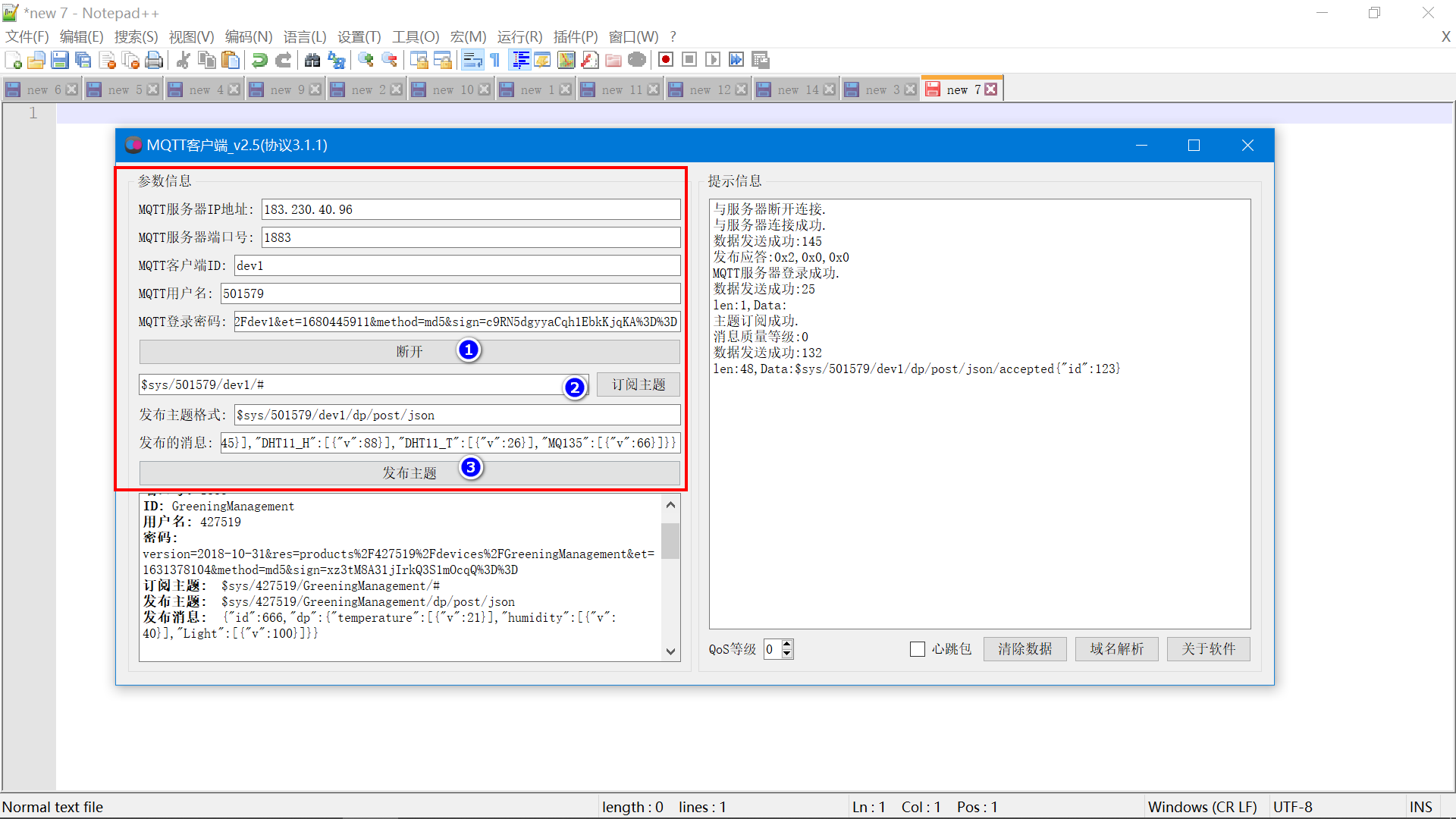Redo the last undone action
This screenshot has width=1456, height=819.
click(283, 60)
